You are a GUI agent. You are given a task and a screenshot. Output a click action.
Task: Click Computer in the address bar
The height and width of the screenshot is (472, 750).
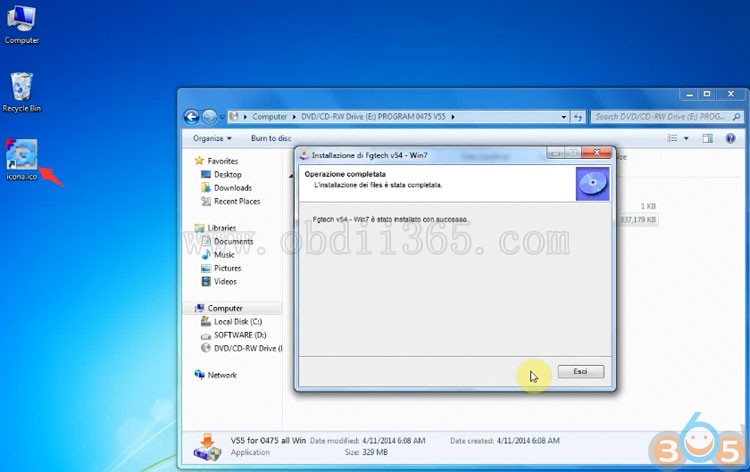(269, 117)
